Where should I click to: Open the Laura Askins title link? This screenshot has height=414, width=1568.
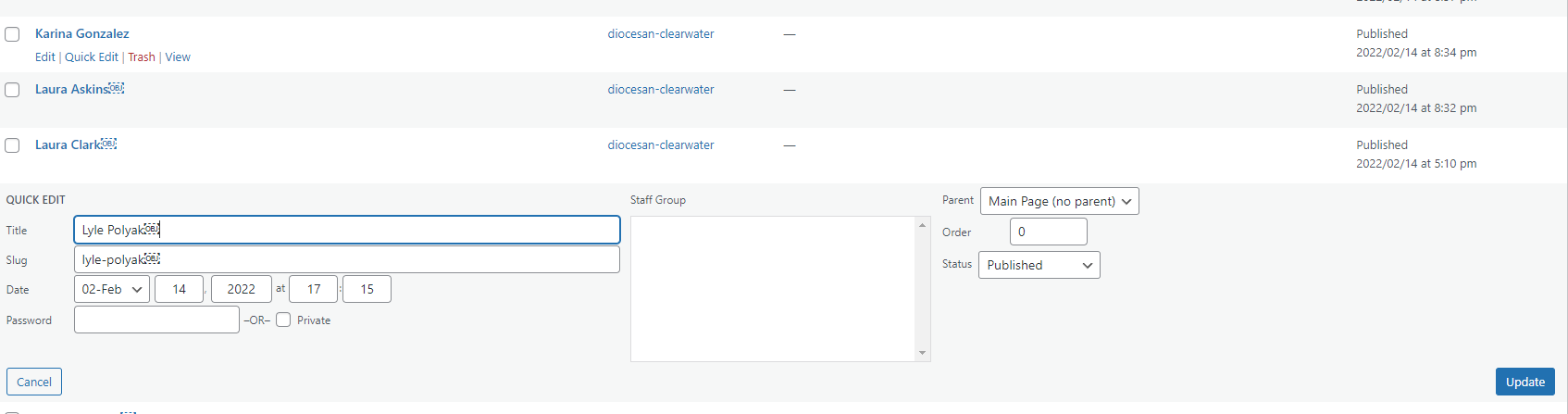[x=72, y=90]
